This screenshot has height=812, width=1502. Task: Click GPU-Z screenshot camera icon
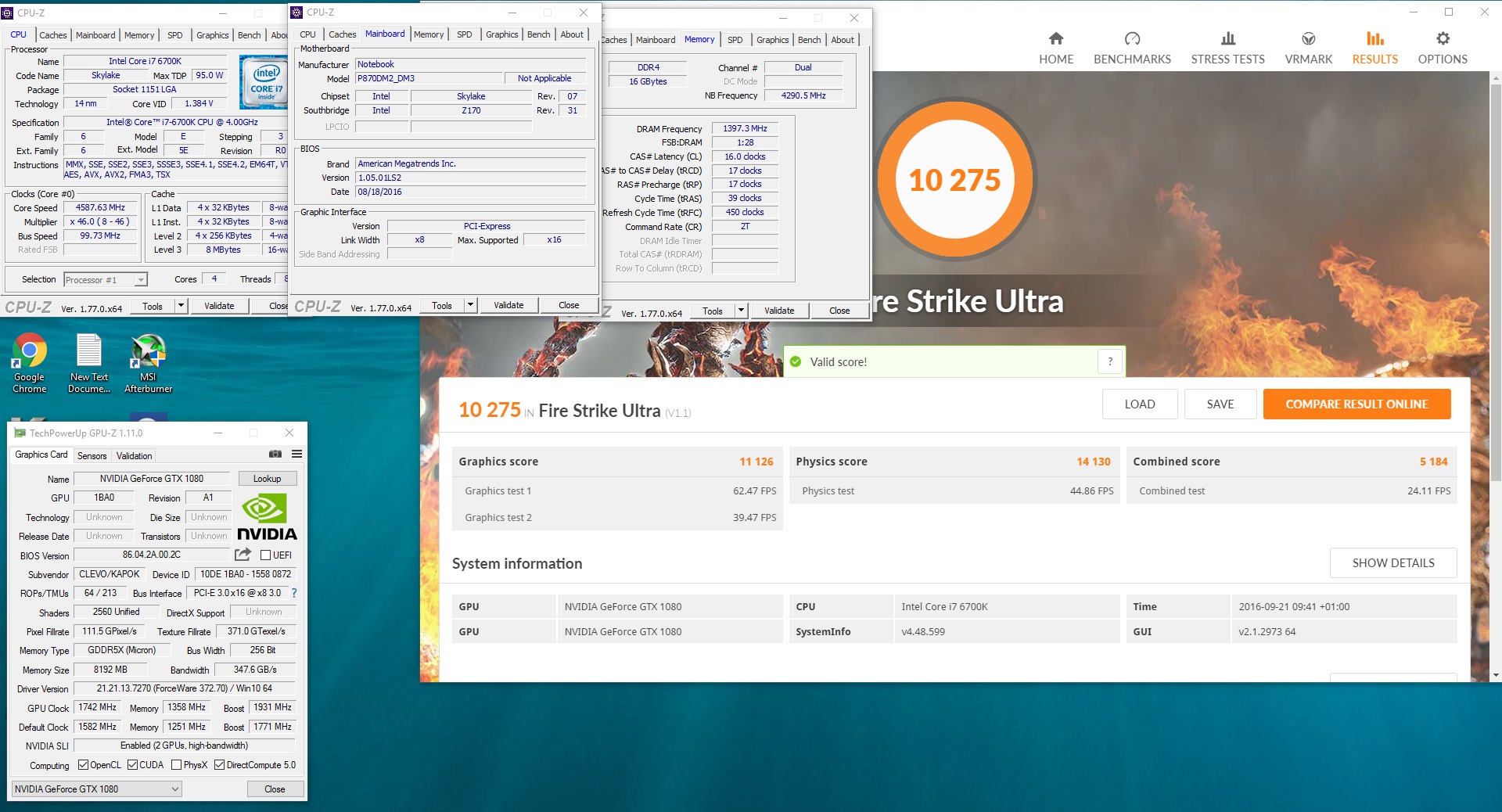[275, 454]
